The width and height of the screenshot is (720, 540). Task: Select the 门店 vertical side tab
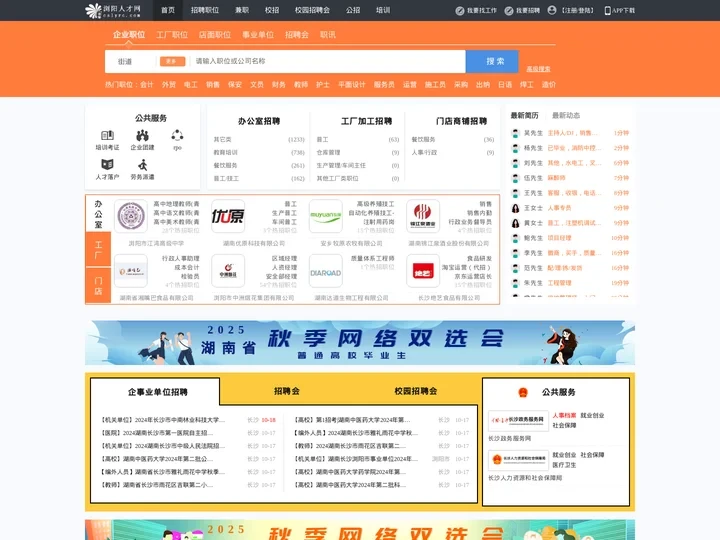(x=98, y=286)
